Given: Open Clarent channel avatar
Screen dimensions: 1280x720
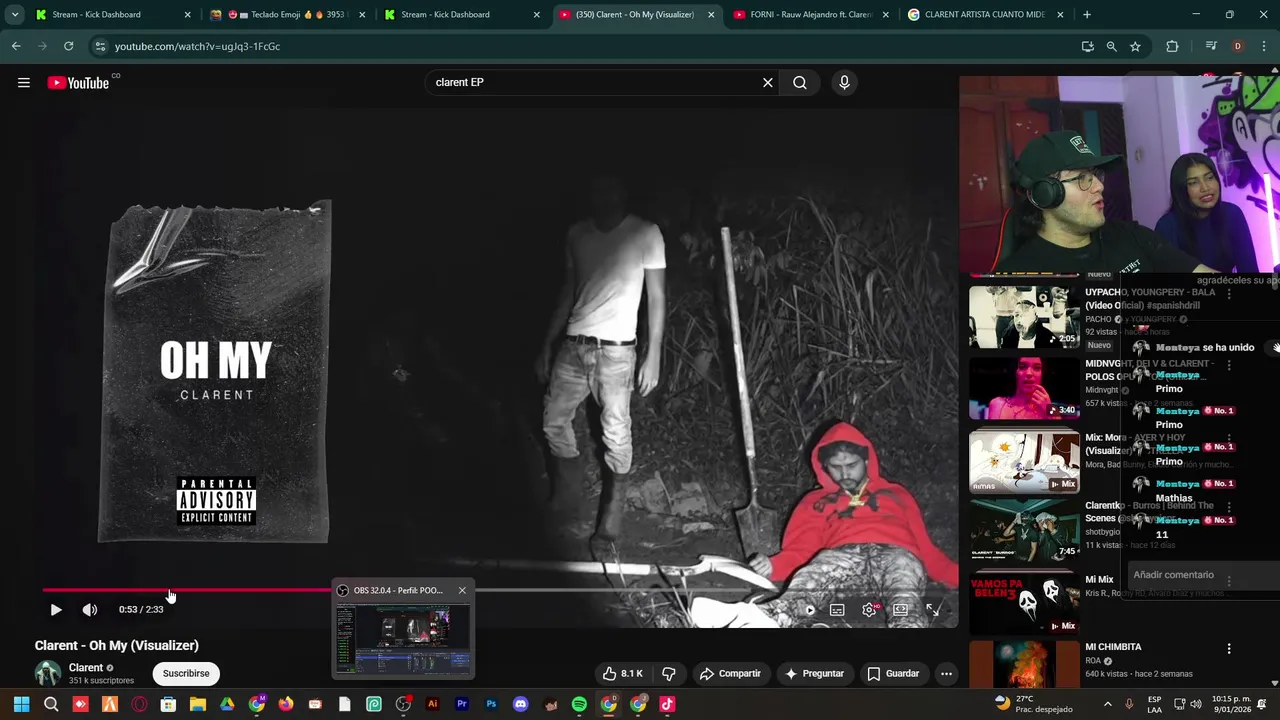Looking at the screenshot, I should point(48,673).
